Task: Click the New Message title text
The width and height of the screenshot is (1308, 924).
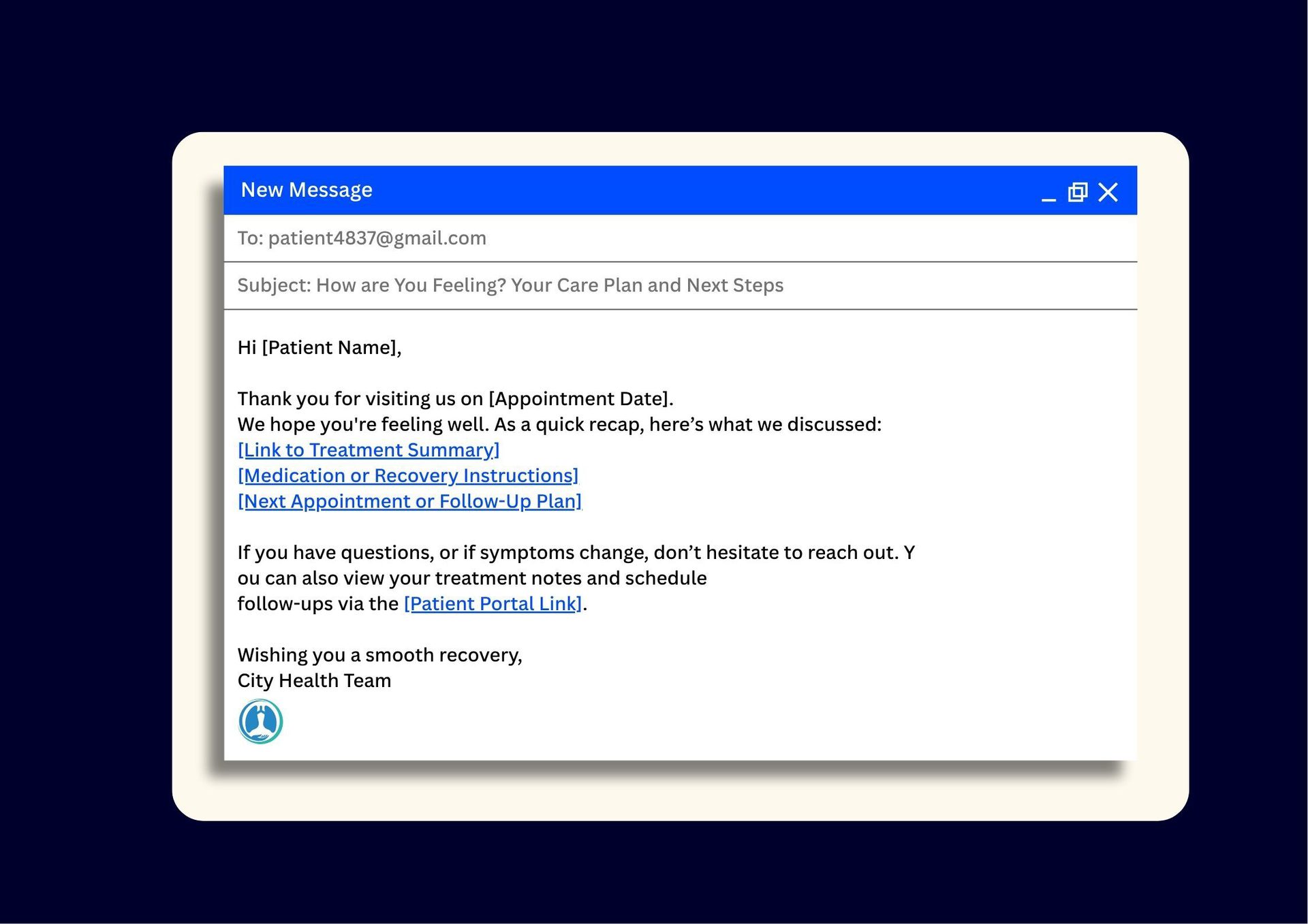Action: [307, 190]
